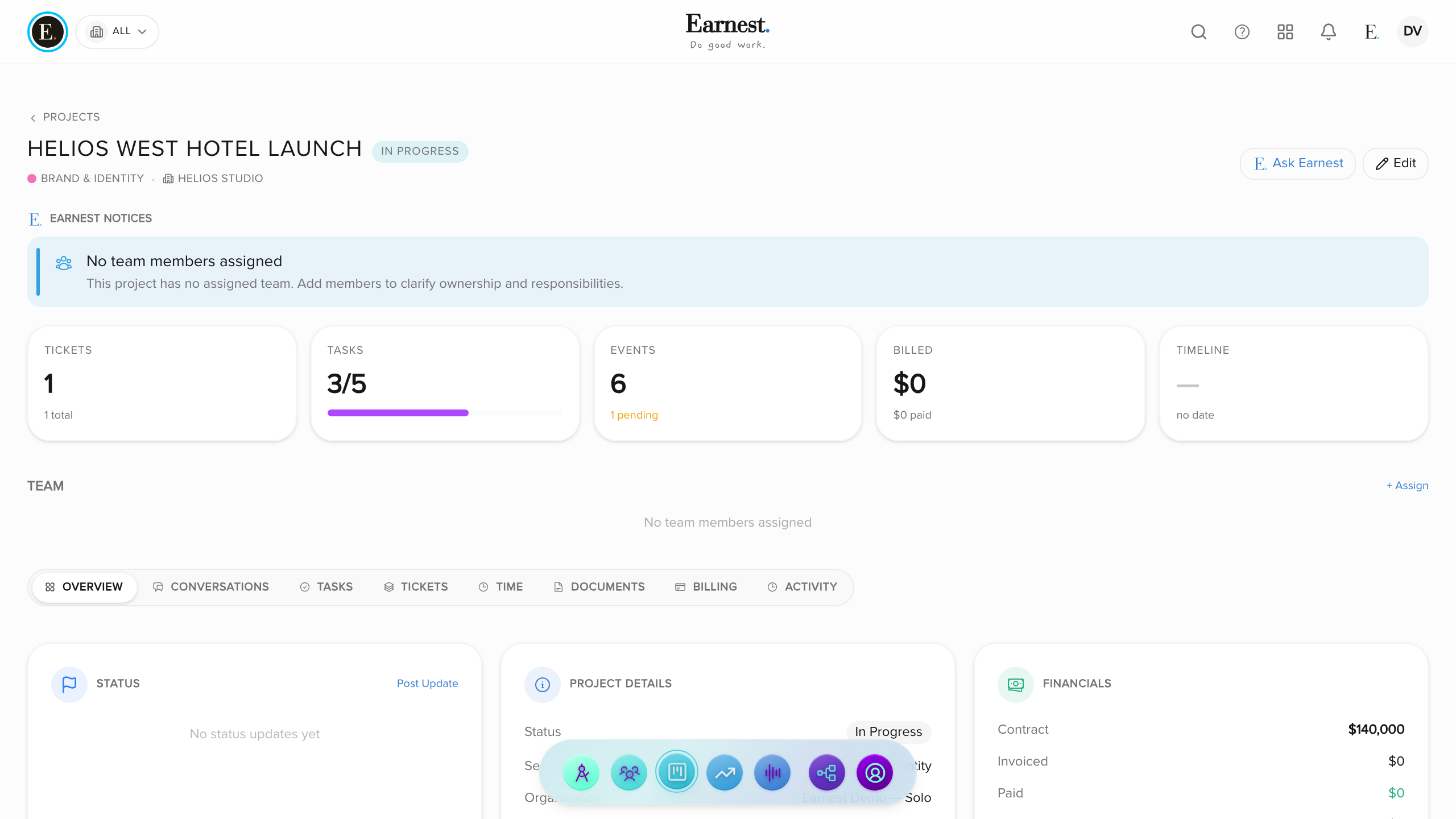This screenshot has height=819, width=1456.
Task: Switch to the CONVERSATIONS tab
Action: click(x=211, y=587)
